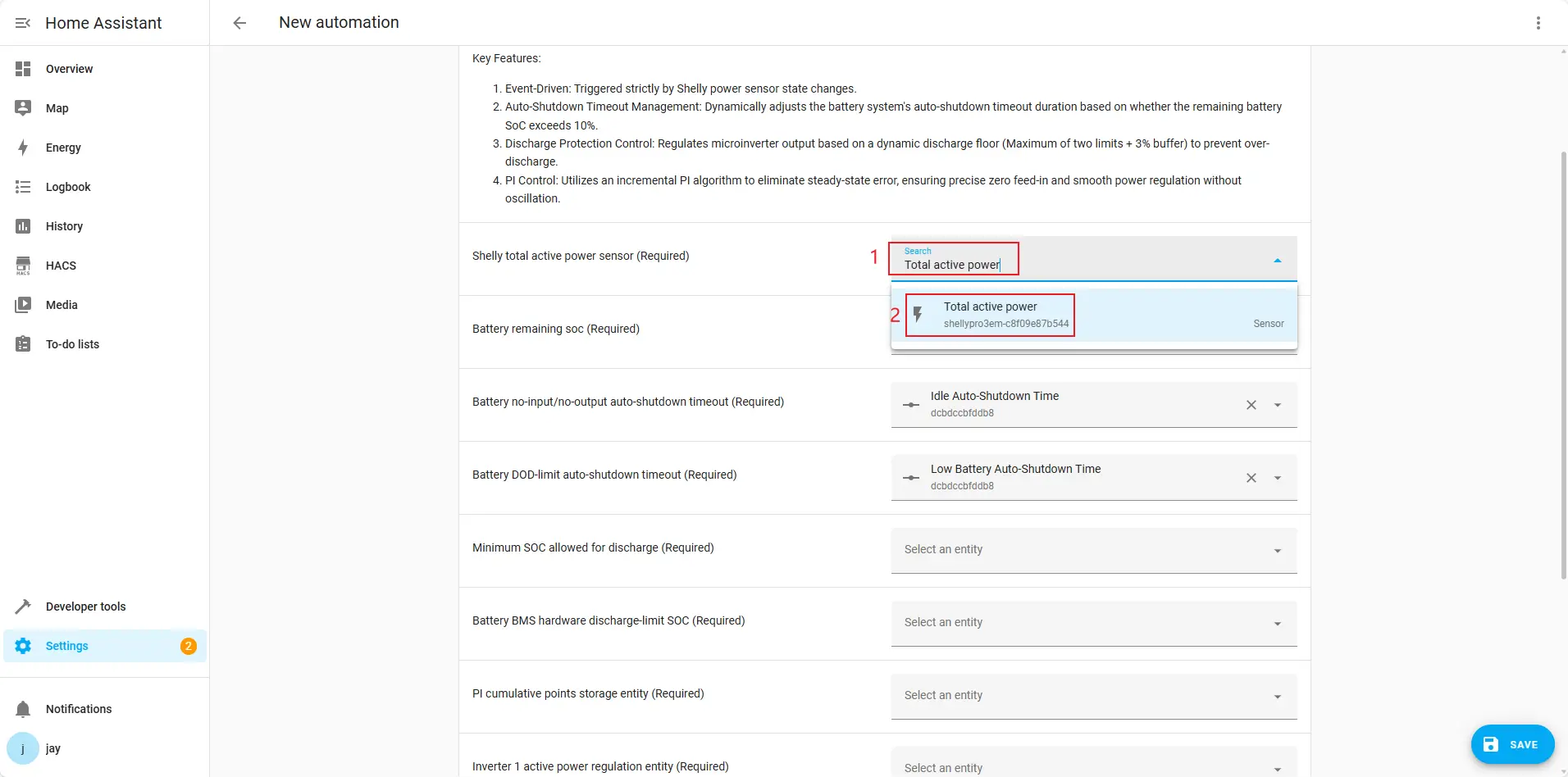Clear the Idle Auto-Shutdown Time selection
Viewport: 1568px width, 777px height.
pos(1251,405)
